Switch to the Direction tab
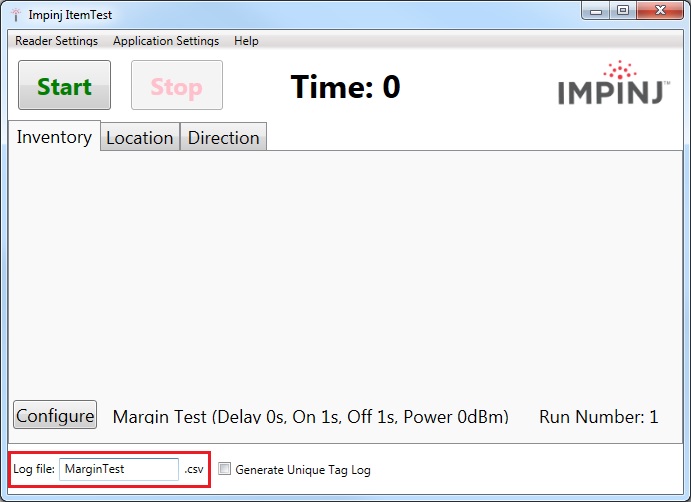The width and height of the screenshot is (691, 502). click(x=223, y=138)
